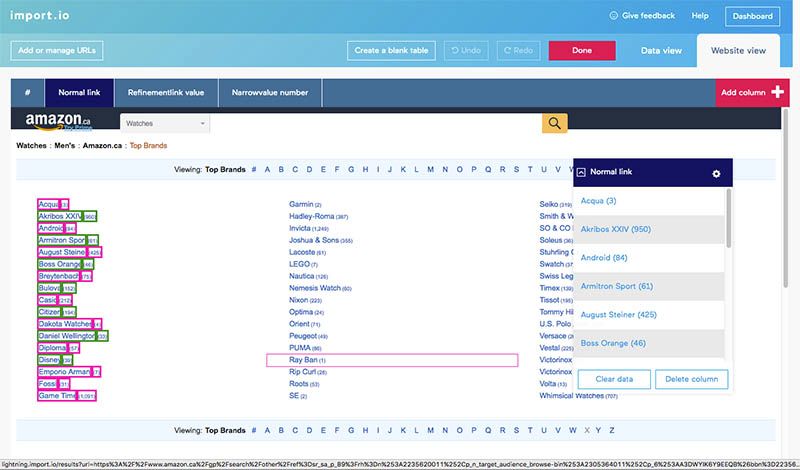The image size is (800, 470).
Task: Click the PUMA brand link
Action: [x=299, y=348]
